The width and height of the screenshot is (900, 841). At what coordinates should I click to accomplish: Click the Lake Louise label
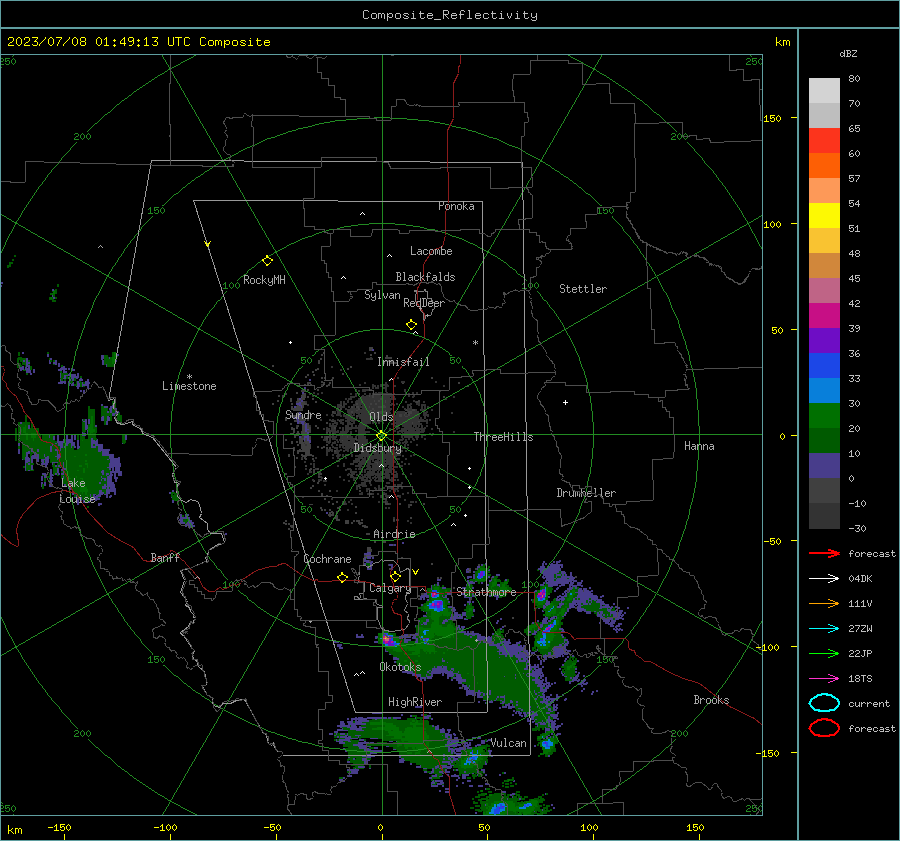pyautogui.click(x=76, y=491)
